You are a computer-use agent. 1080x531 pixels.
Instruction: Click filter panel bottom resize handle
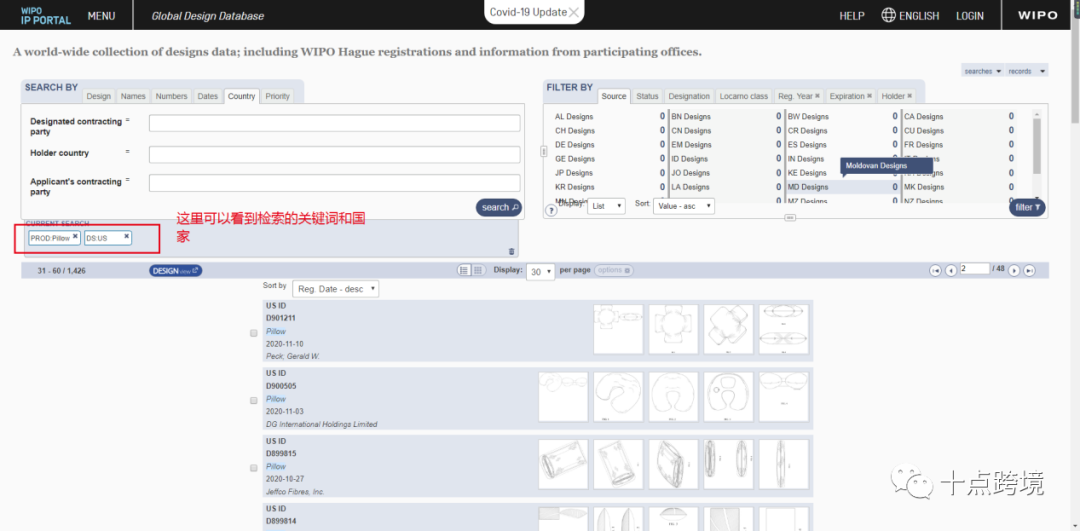(x=790, y=218)
